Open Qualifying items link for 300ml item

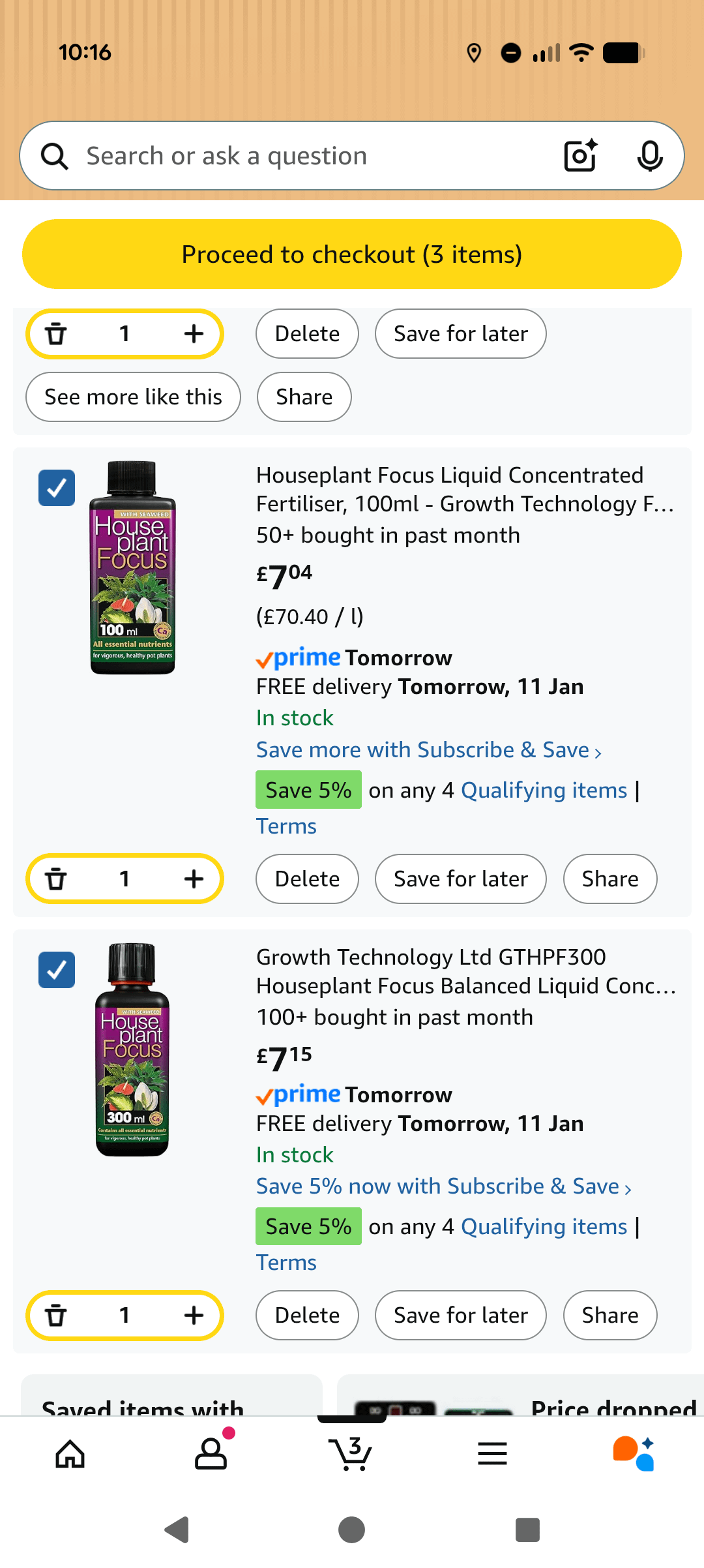(x=544, y=1227)
